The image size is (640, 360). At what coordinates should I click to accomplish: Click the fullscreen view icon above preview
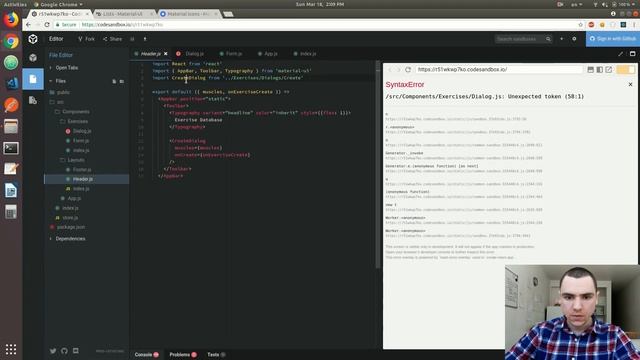click(632, 53)
